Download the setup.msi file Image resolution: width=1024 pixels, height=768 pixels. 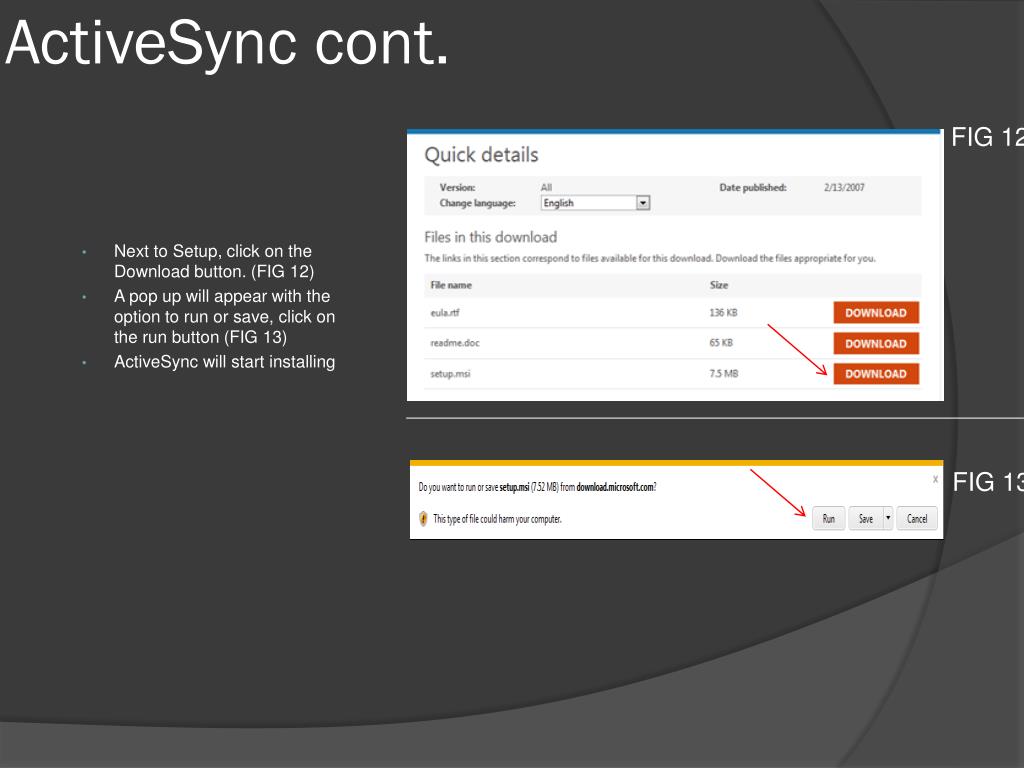pyautogui.click(x=876, y=374)
